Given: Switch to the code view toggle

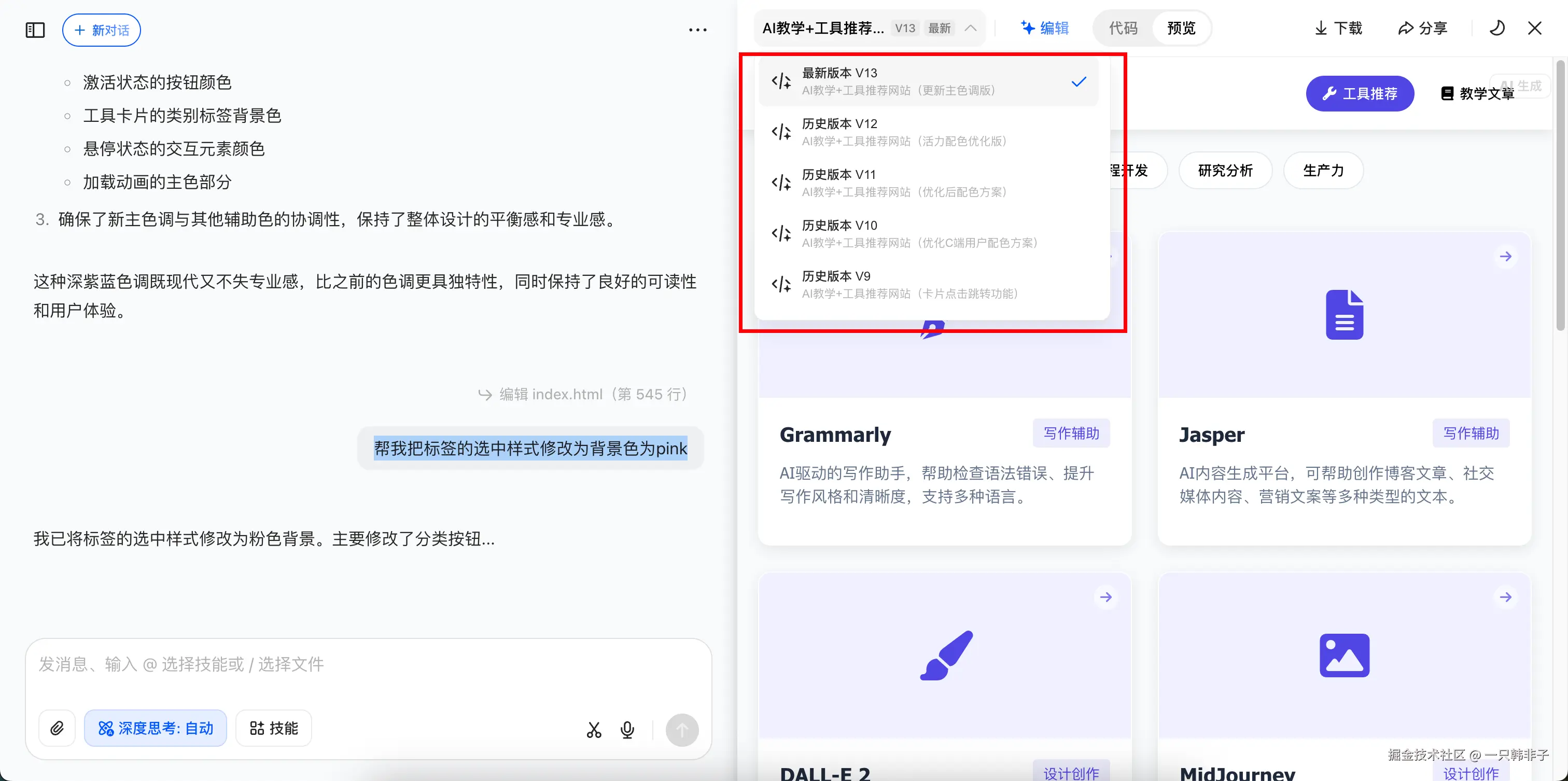Looking at the screenshot, I should tap(1123, 28).
